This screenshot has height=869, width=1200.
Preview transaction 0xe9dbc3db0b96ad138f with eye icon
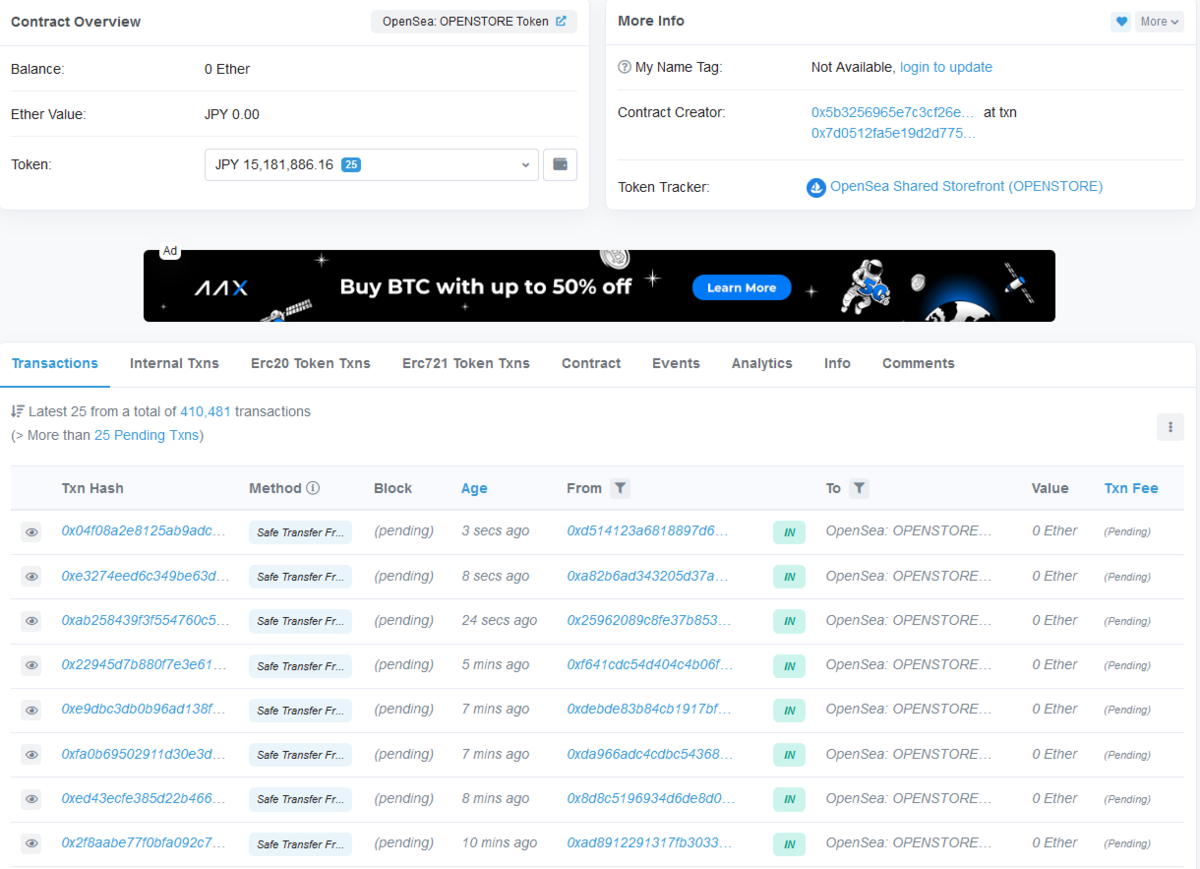(x=31, y=710)
